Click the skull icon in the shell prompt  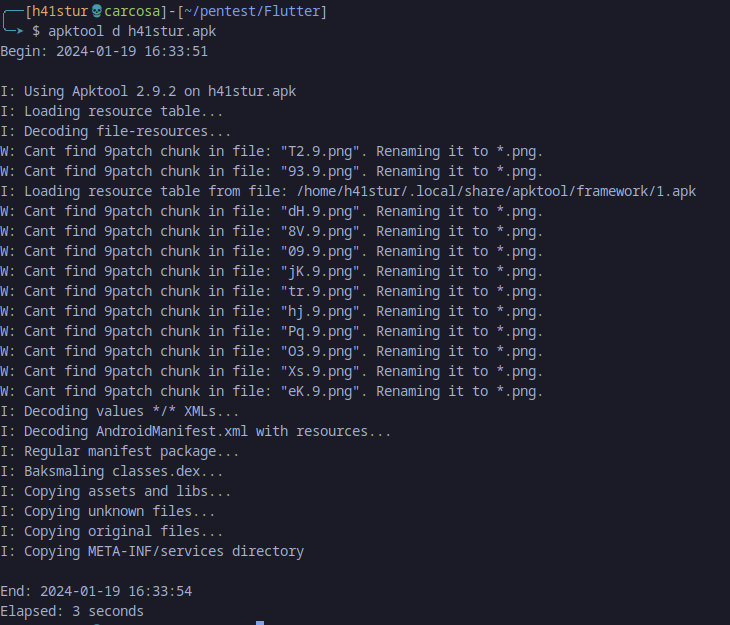tap(97, 12)
